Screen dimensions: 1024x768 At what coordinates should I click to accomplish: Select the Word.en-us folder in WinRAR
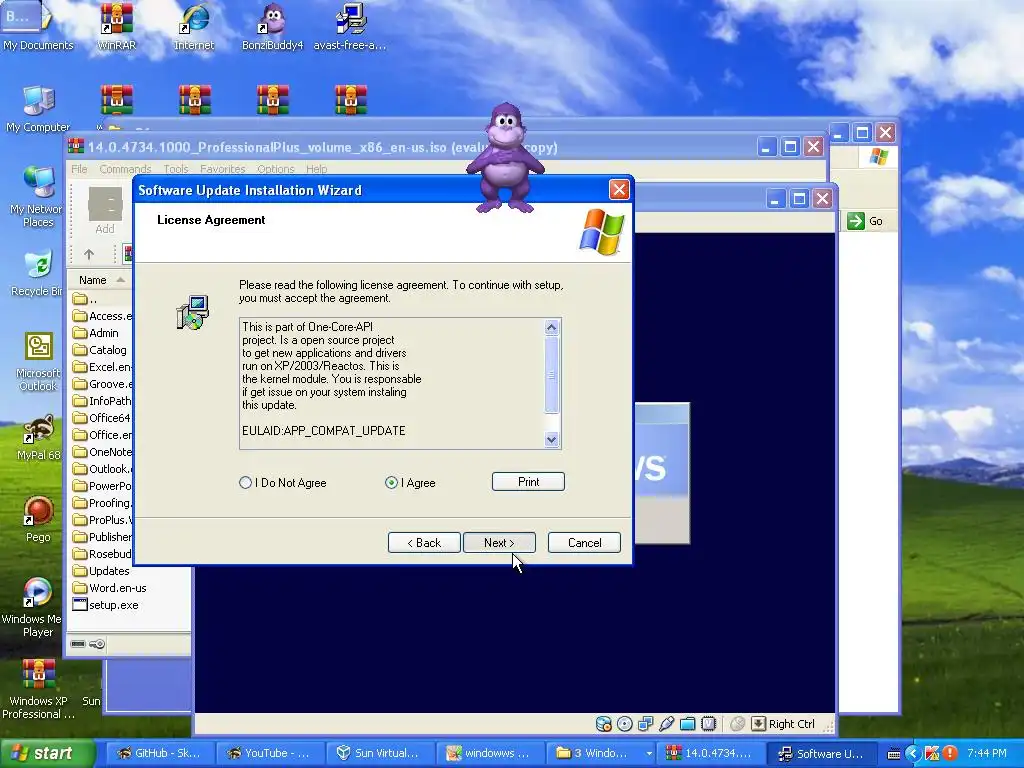[x=110, y=588]
